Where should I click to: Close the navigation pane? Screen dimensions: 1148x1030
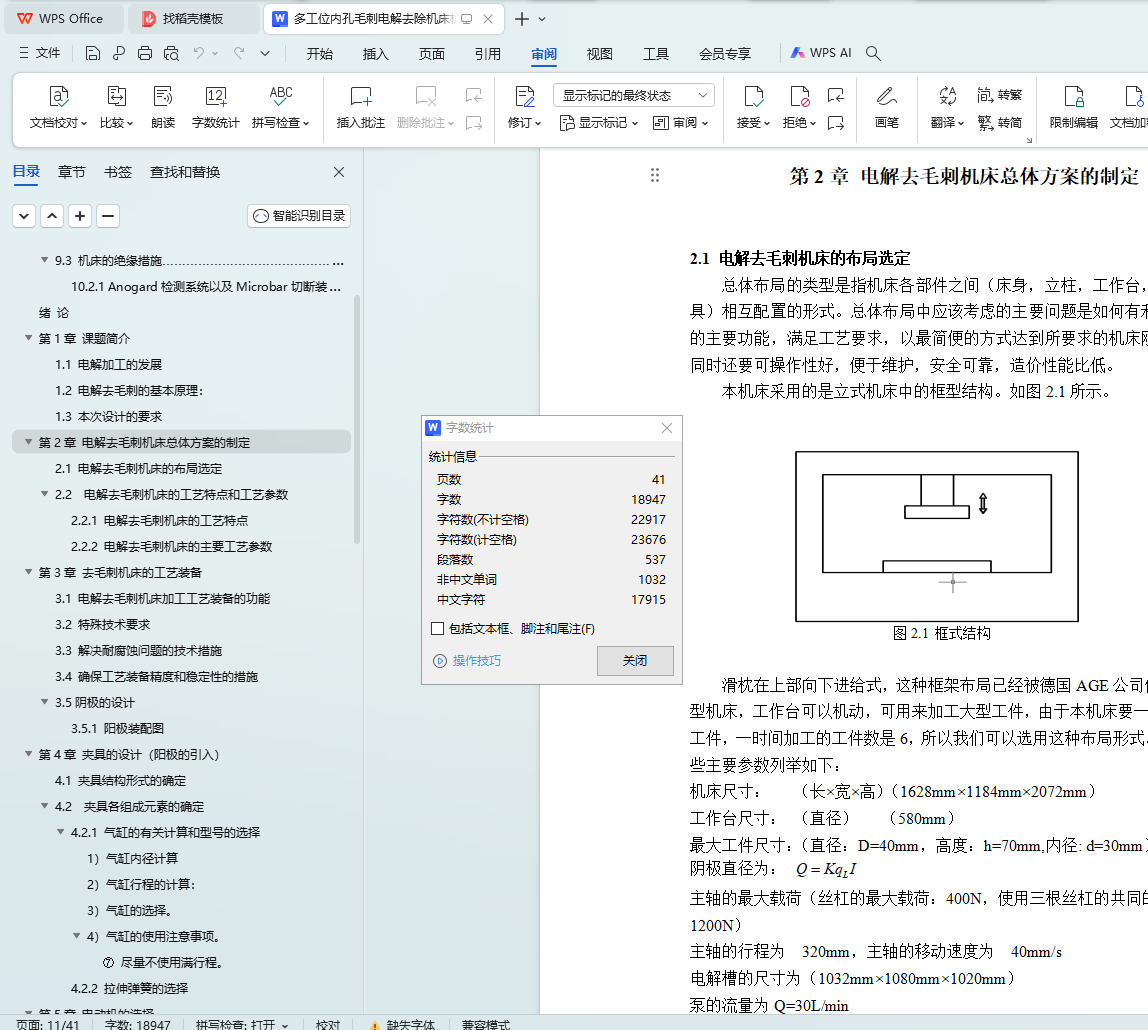coord(339,172)
